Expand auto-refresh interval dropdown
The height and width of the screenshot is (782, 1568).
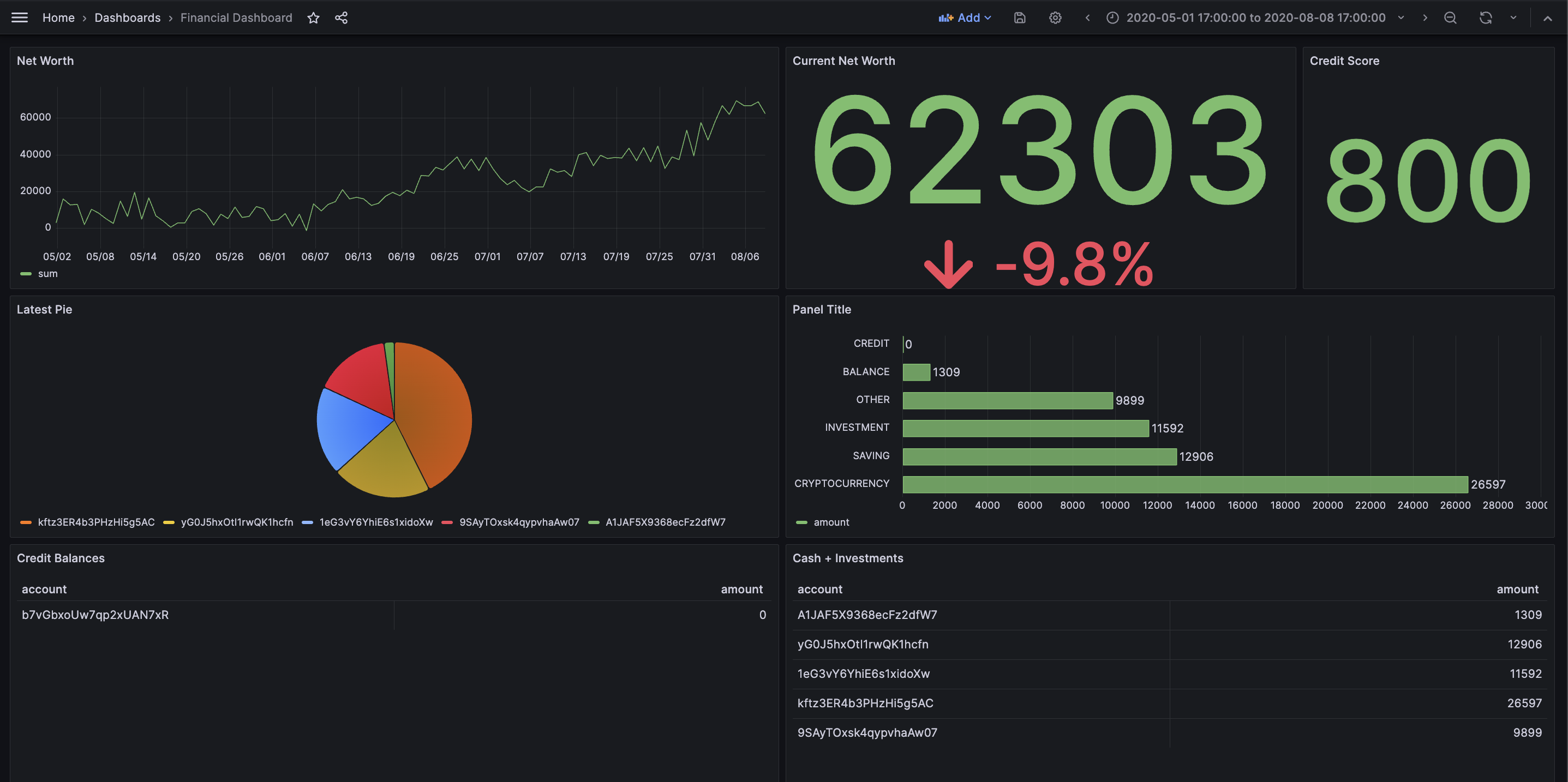[x=1512, y=17]
